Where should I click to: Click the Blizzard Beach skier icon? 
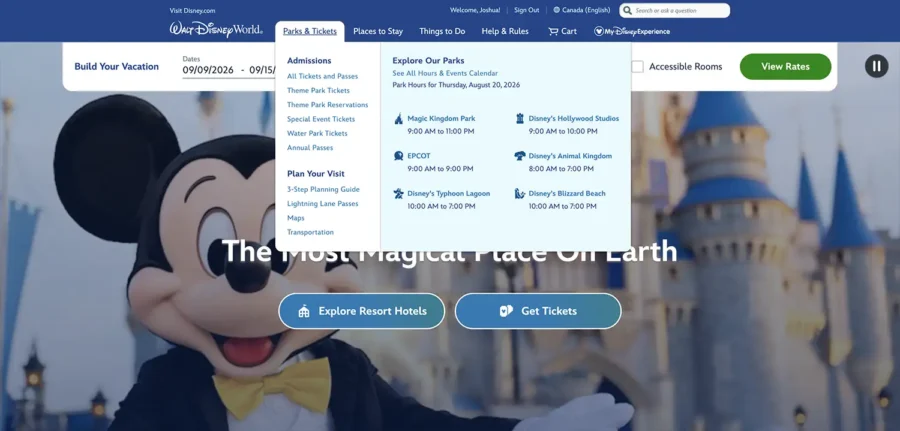coord(519,193)
